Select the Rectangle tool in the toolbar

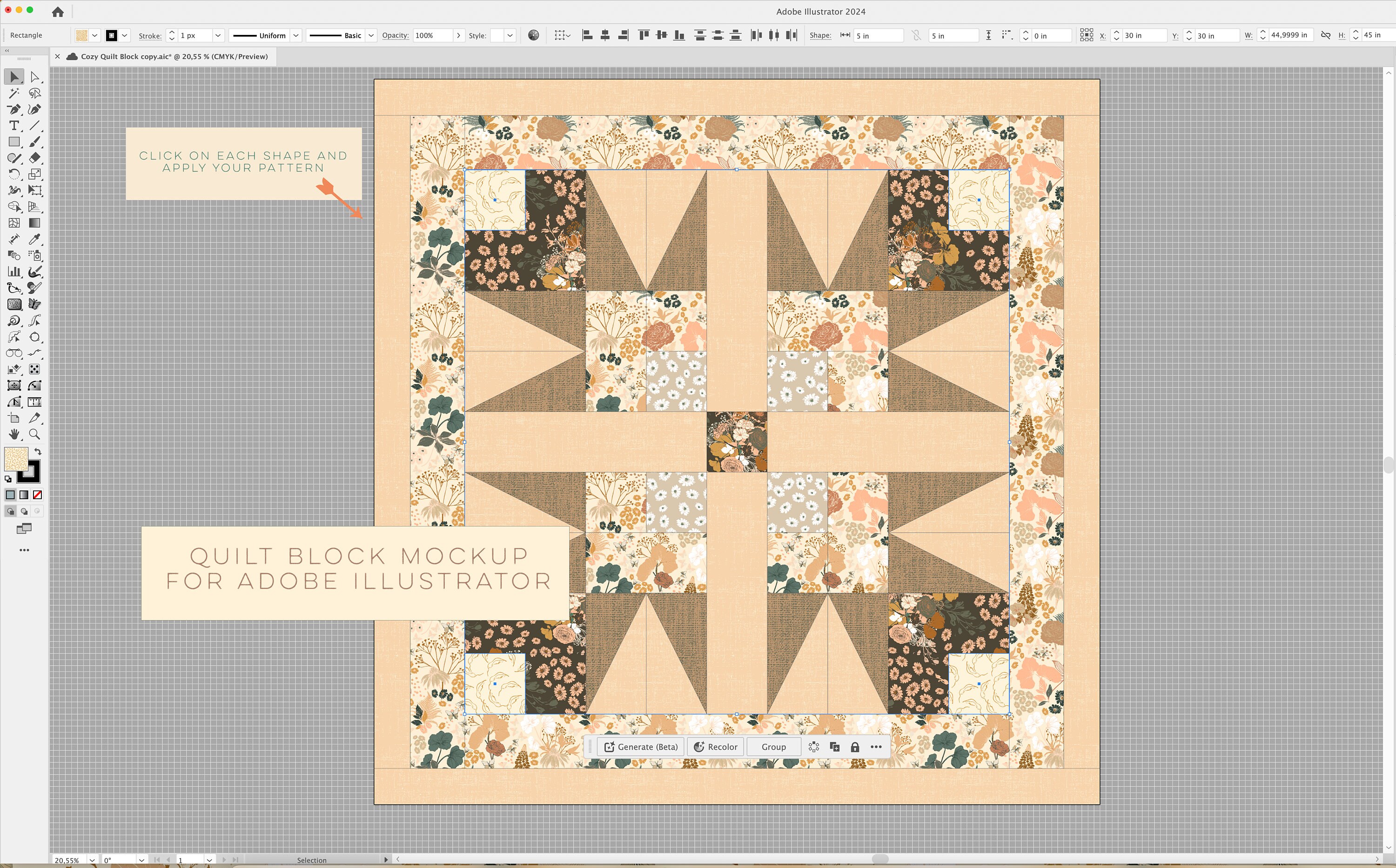pyautogui.click(x=14, y=142)
